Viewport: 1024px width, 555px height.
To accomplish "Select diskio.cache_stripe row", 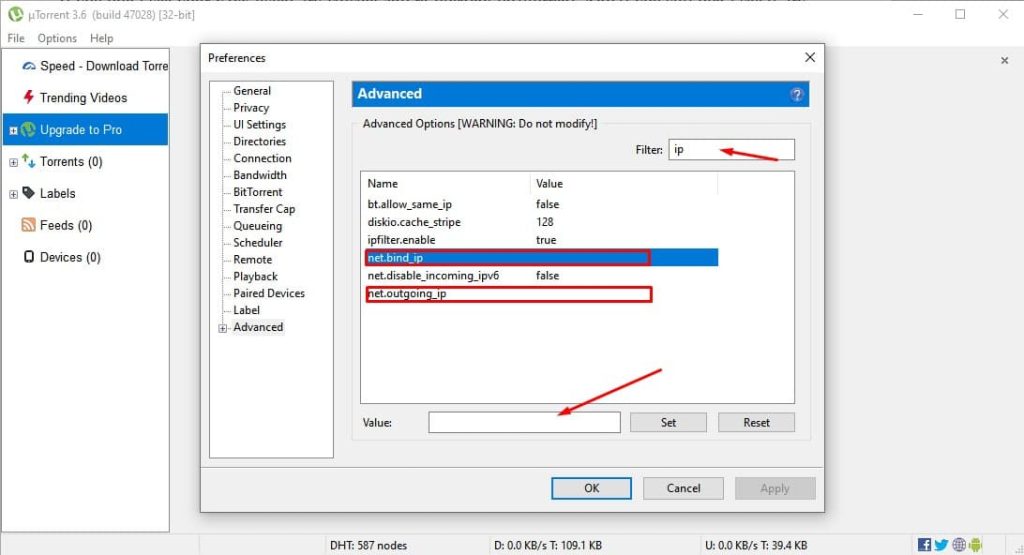I will click(539, 222).
